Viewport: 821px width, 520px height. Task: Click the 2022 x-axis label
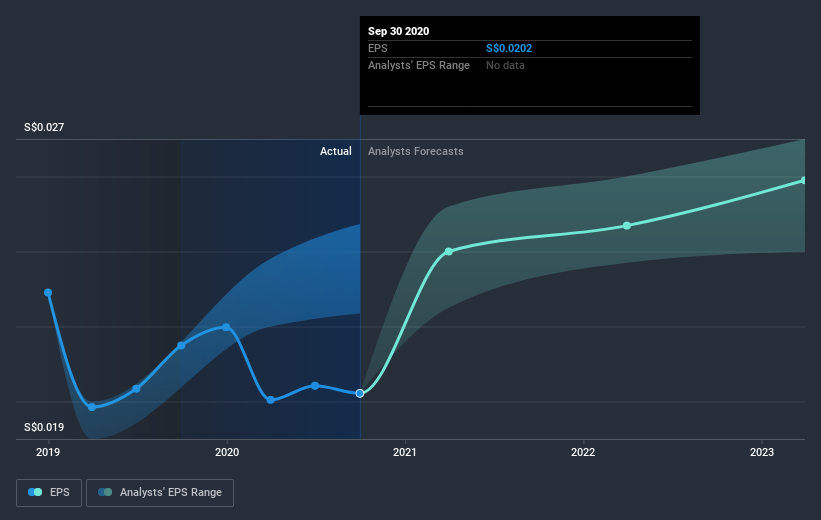(x=583, y=452)
